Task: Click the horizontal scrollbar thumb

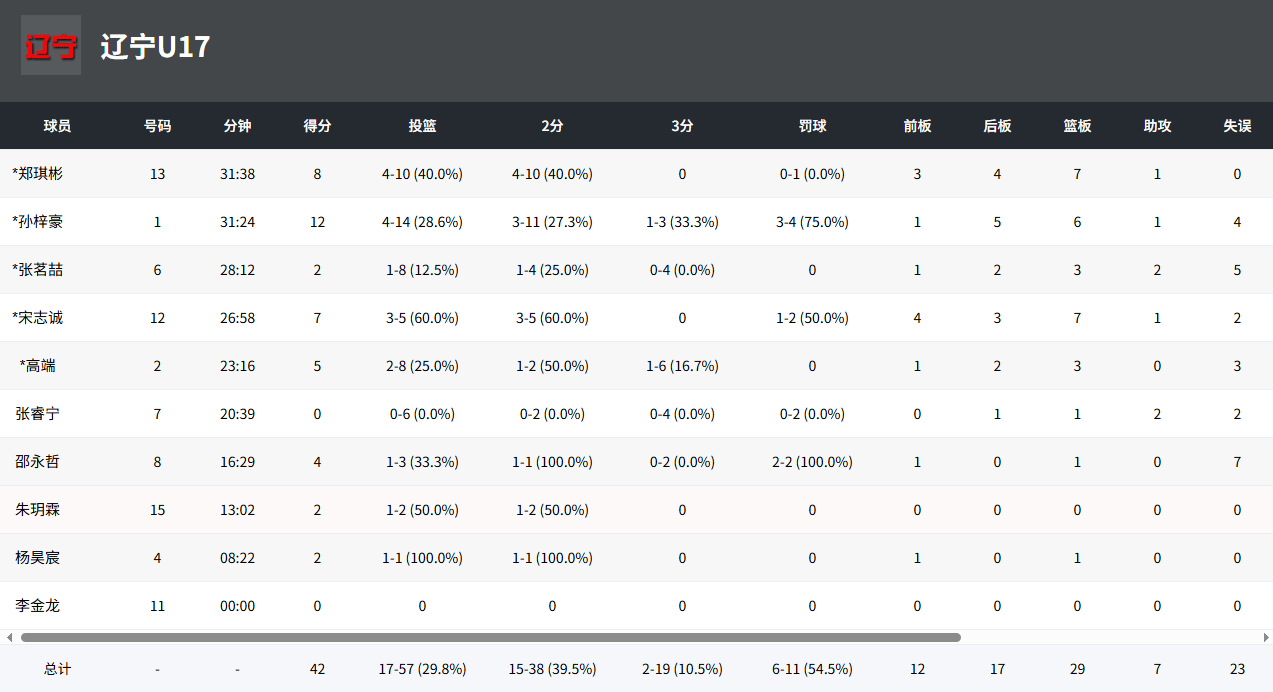Action: pos(490,637)
